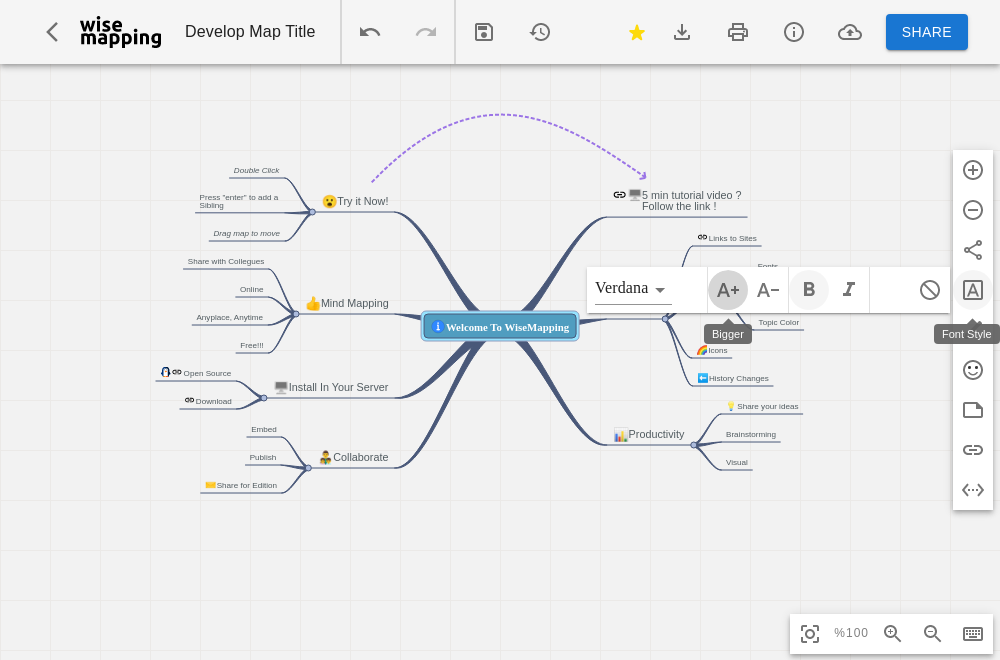The image size is (1000, 660).
Task: Select the Welcome To WiseMapping central topic
Action: coord(500,326)
